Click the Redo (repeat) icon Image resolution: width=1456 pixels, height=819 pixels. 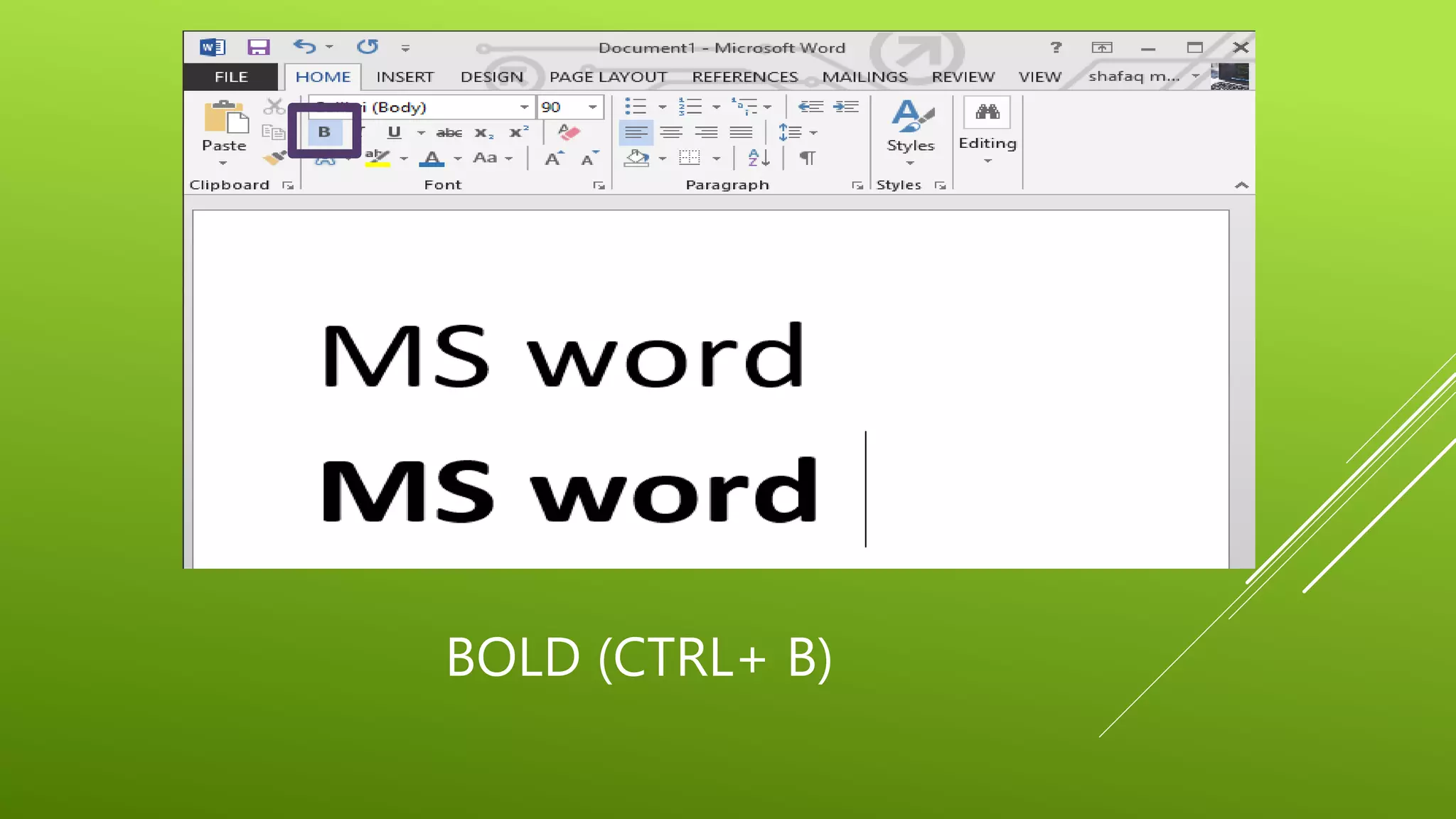click(x=368, y=47)
